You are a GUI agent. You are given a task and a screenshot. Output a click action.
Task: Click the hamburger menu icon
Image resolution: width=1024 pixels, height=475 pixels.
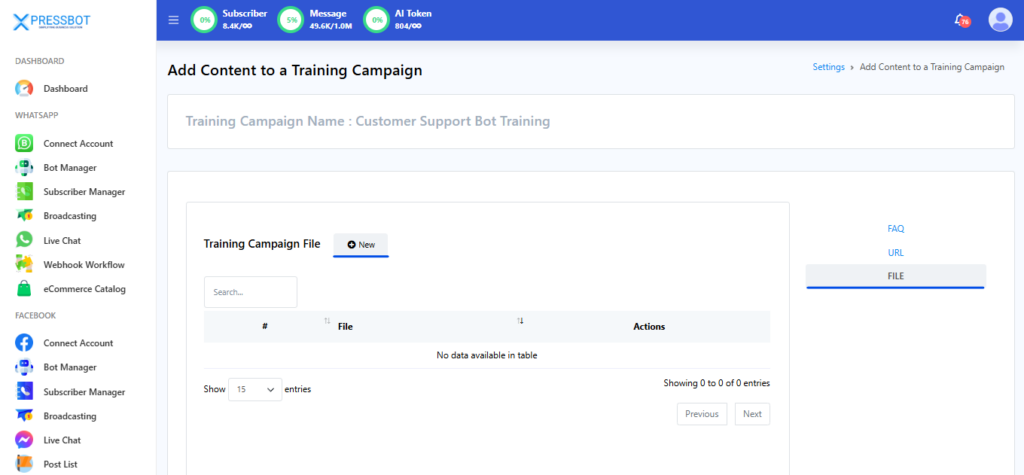pos(174,20)
